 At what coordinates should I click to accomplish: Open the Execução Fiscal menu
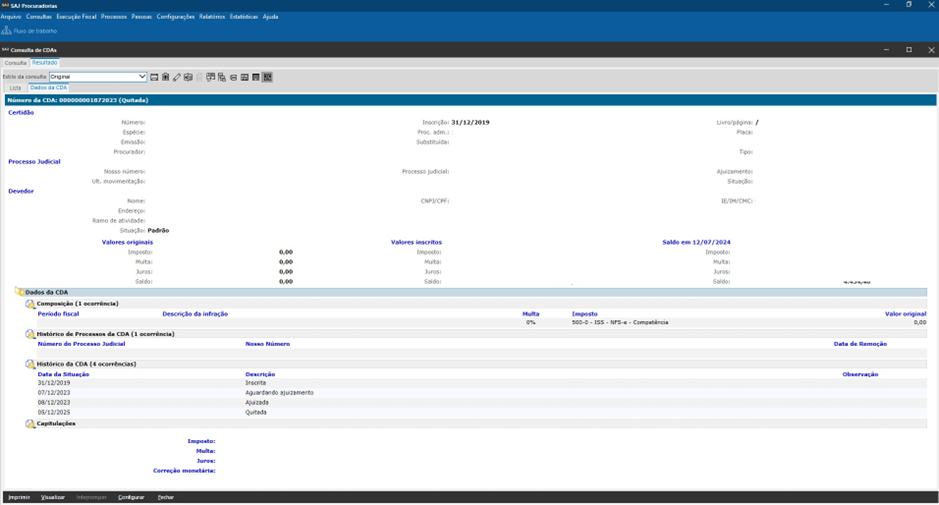tap(76, 17)
